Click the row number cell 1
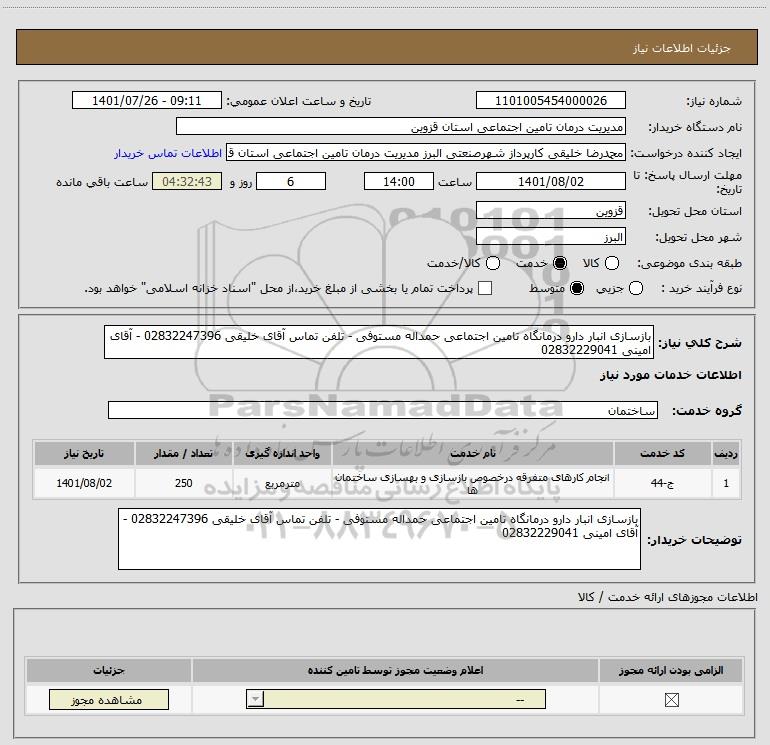 pos(726,483)
